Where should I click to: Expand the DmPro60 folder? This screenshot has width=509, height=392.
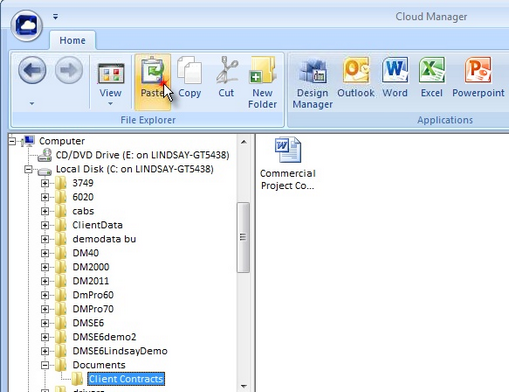click(45, 295)
